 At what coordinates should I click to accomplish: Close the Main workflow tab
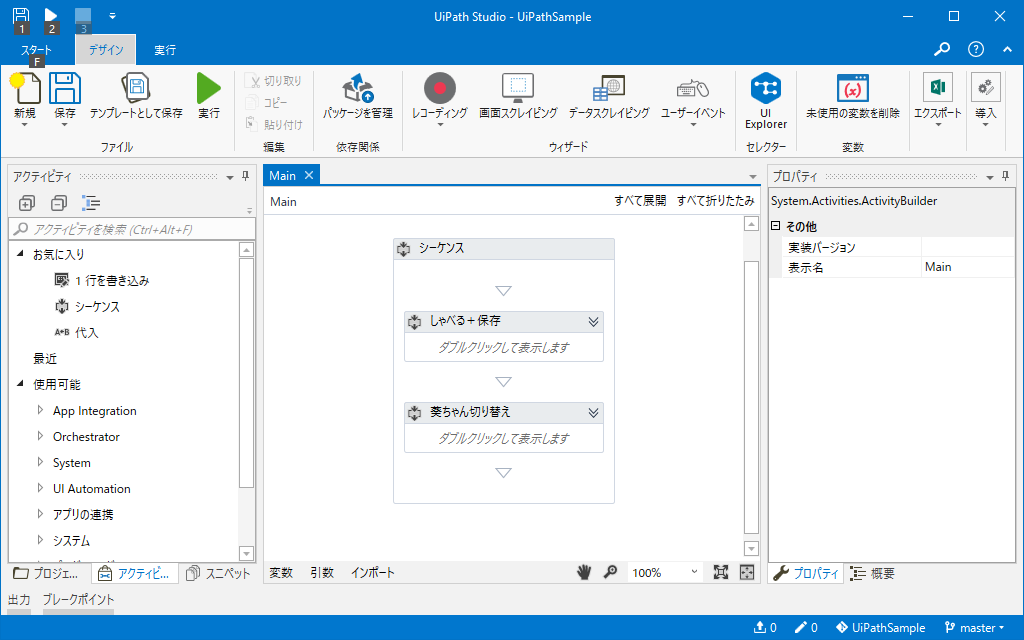pyautogui.click(x=309, y=175)
